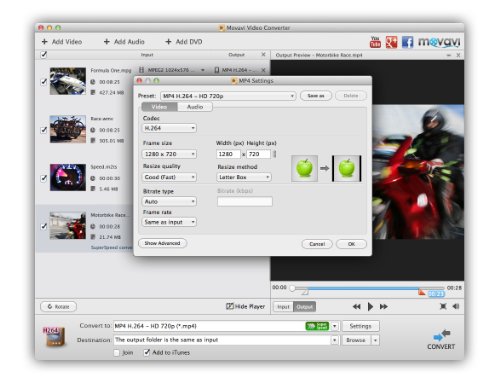Toggle fullscreen preview icon
500x383 pixels.
point(443,306)
